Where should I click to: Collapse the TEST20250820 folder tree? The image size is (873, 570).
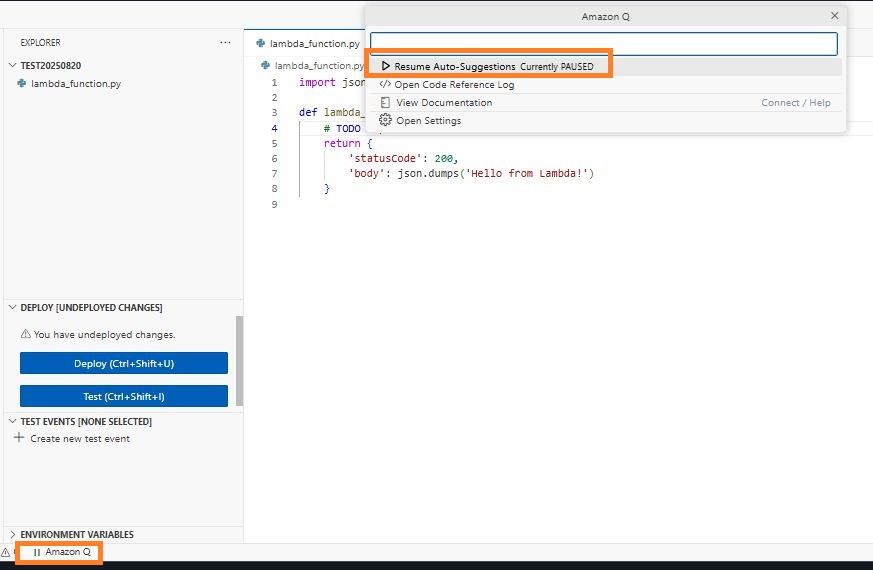(12, 65)
